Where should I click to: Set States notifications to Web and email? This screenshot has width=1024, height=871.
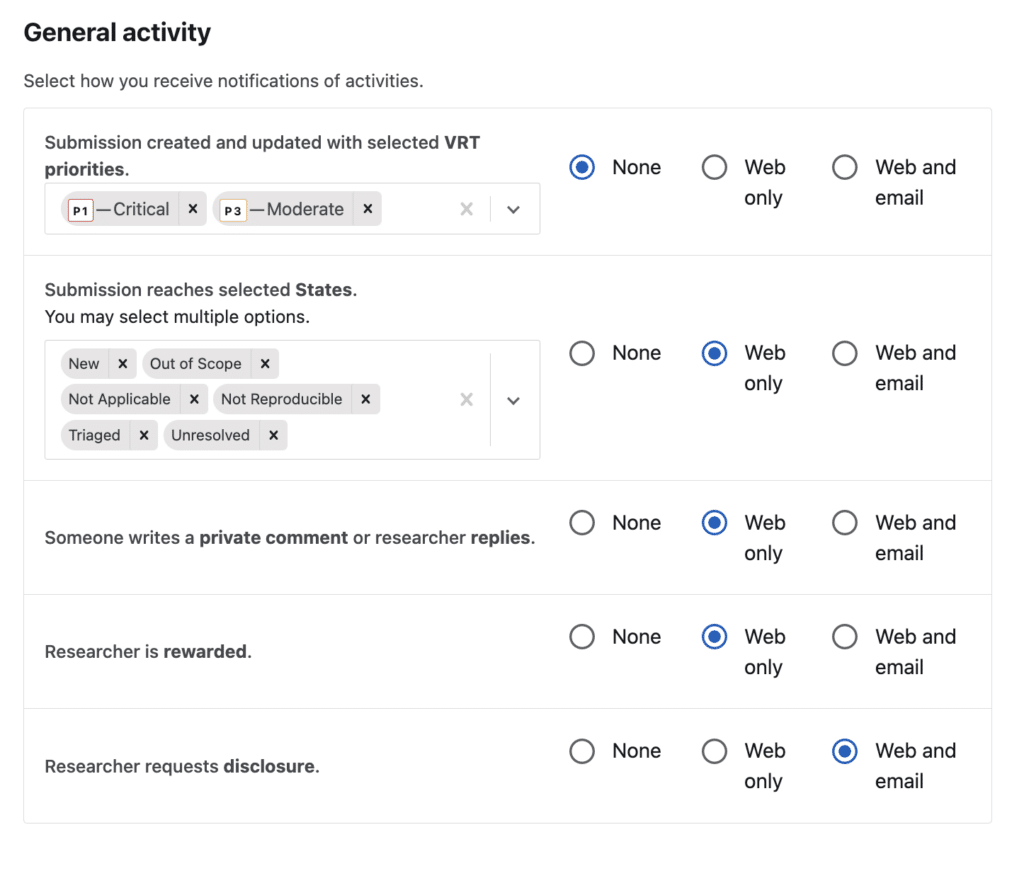coord(845,353)
